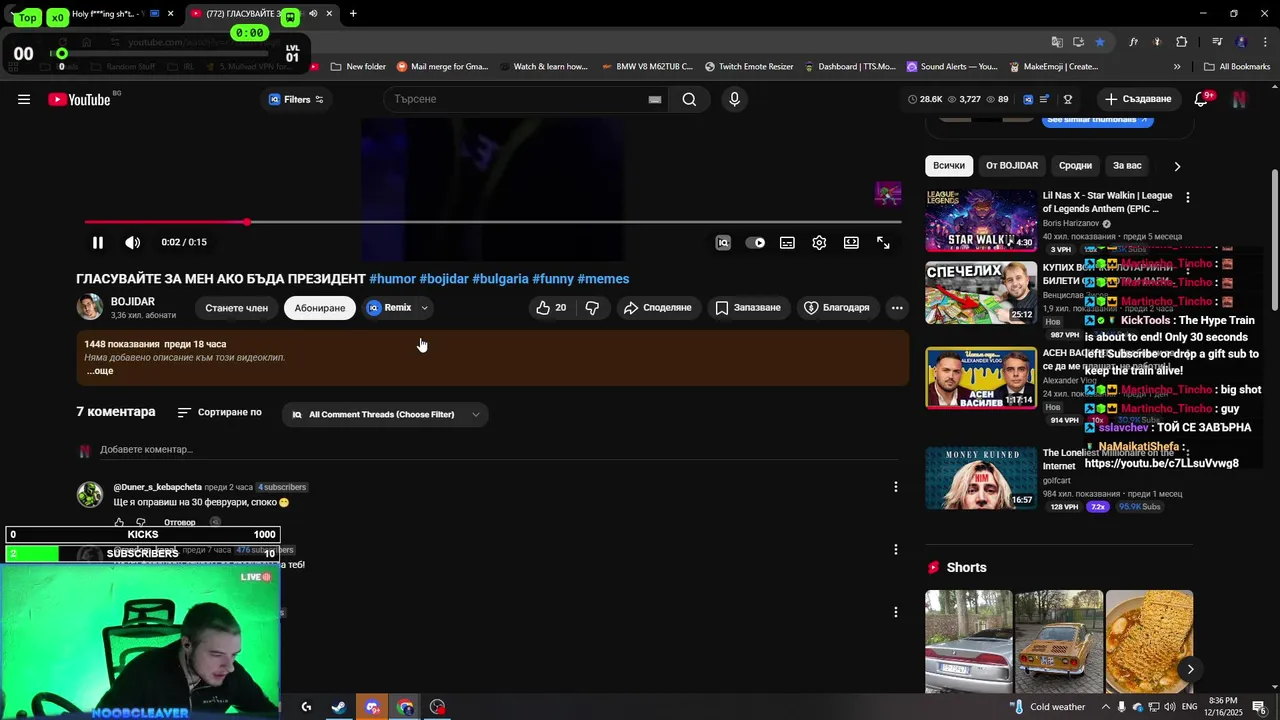Subscribe with the Абониране button
The width and height of the screenshot is (1280, 720).
pos(320,308)
